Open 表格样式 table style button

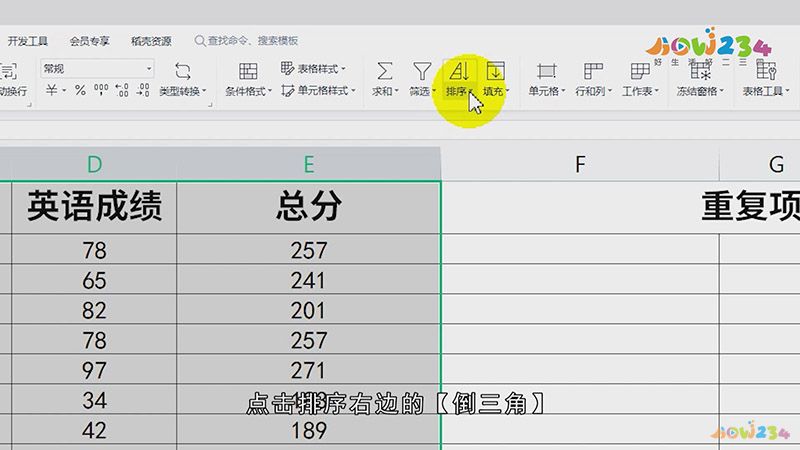click(313, 68)
